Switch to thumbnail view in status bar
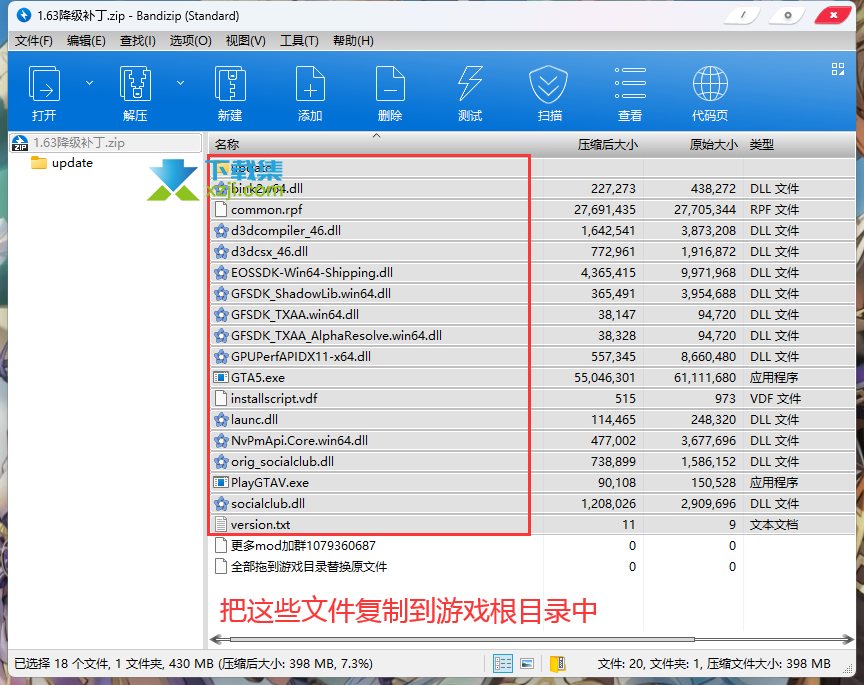Screen dimensions: 864x685 click(527, 664)
